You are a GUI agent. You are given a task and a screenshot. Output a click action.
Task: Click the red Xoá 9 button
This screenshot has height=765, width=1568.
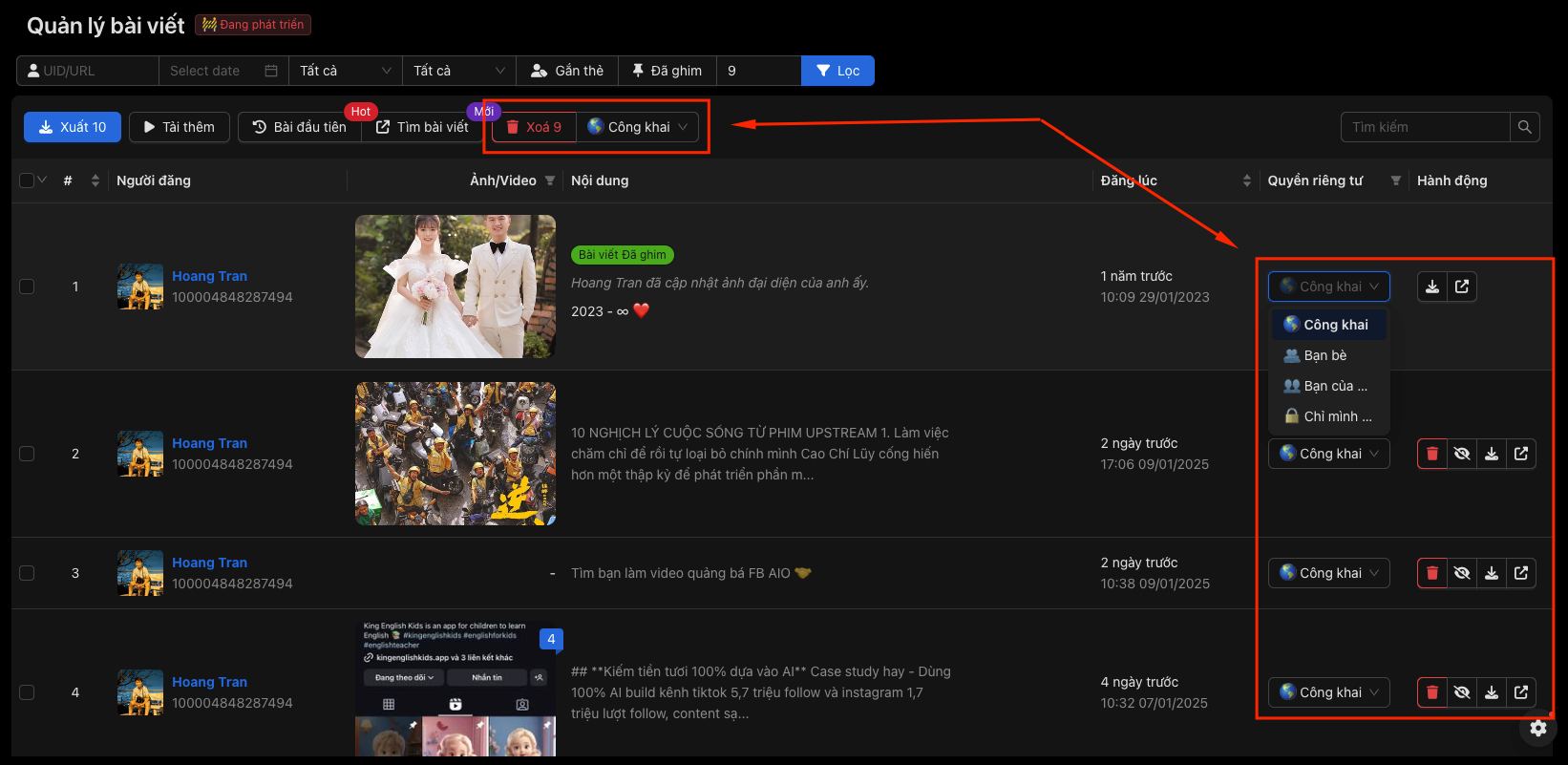(x=534, y=127)
